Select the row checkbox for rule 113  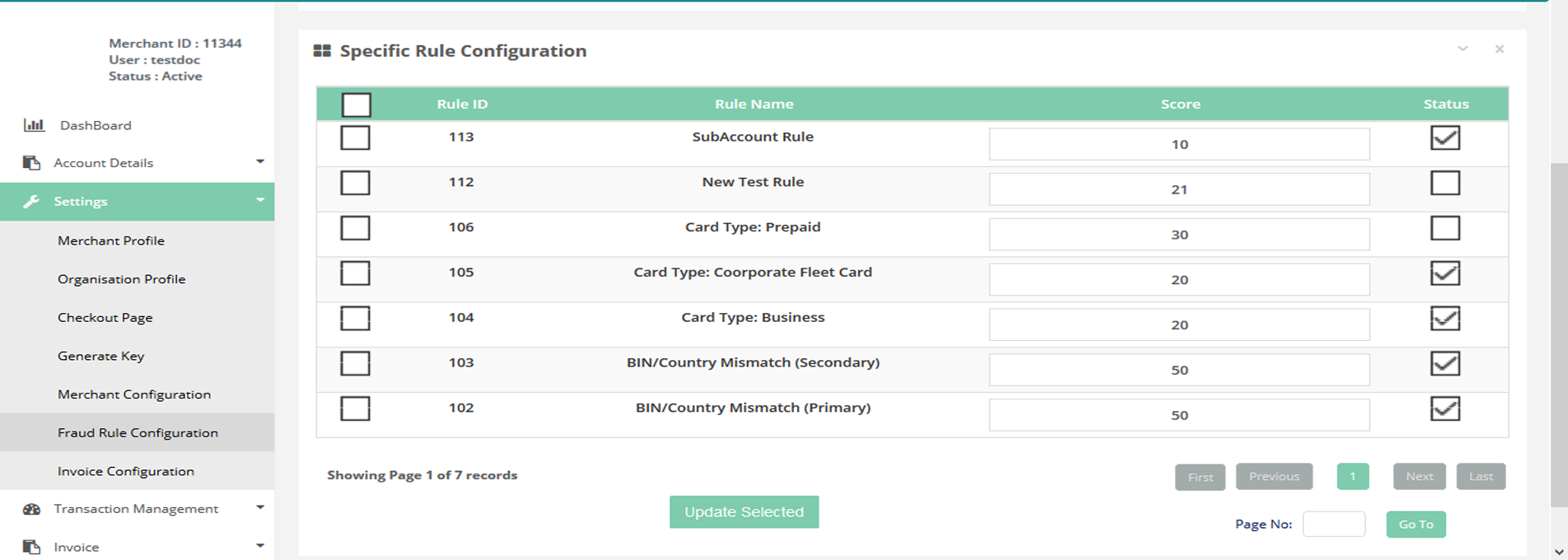tap(355, 138)
